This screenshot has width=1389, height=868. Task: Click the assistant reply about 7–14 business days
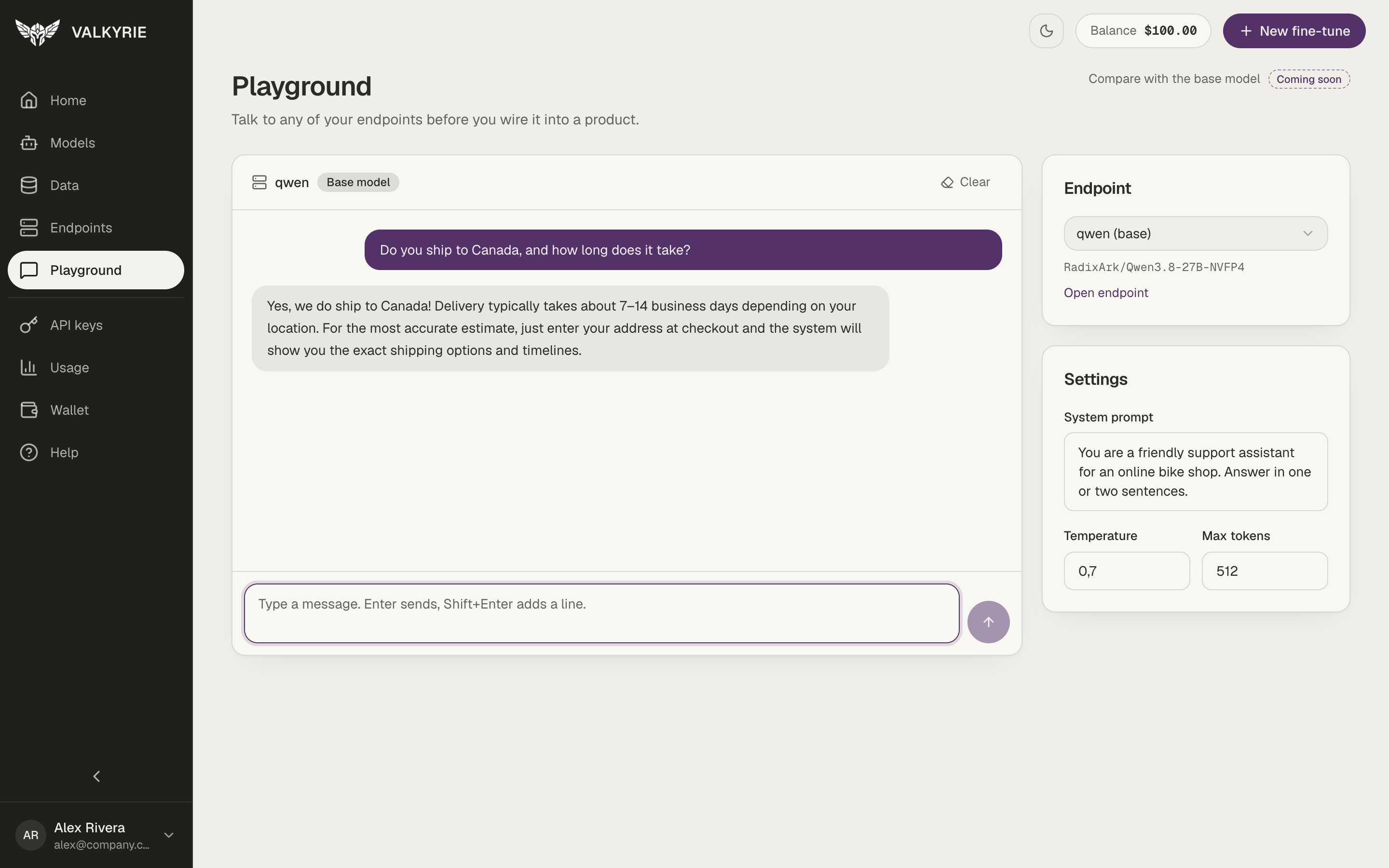point(570,328)
